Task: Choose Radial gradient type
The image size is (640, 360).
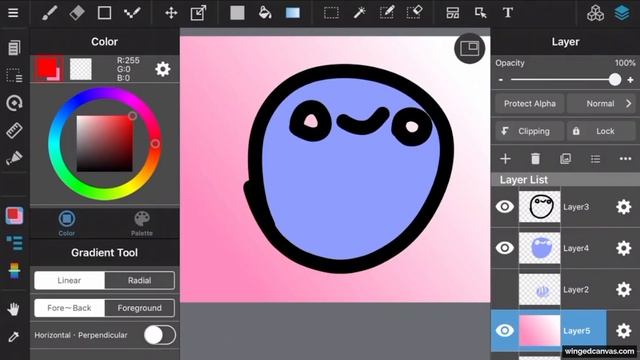Action: coord(140,280)
